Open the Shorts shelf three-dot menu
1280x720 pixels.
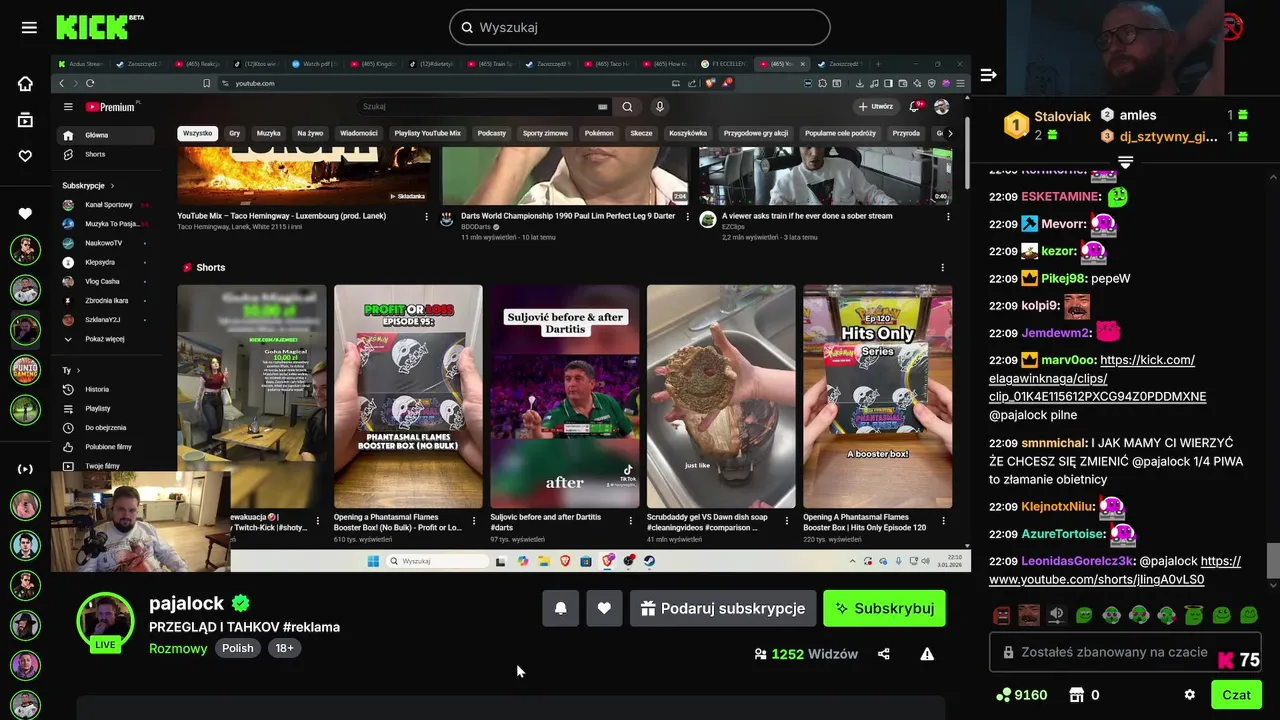tap(942, 267)
